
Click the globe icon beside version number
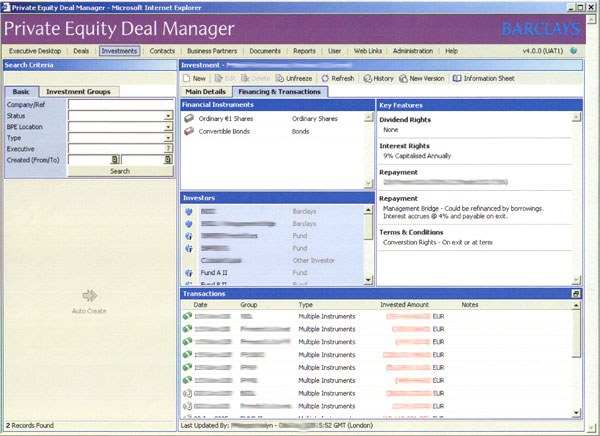pyautogui.click(x=573, y=51)
